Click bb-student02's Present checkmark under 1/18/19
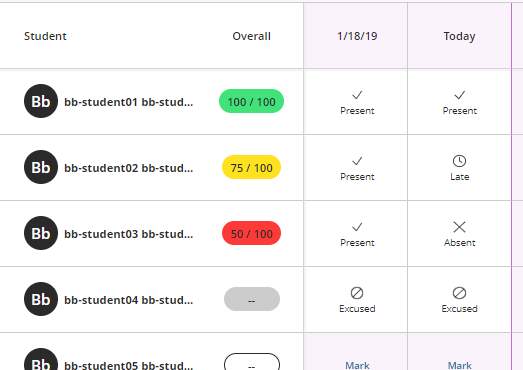Image resolution: width=523 pixels, height=370 pixels. click(x=357, y=161)
